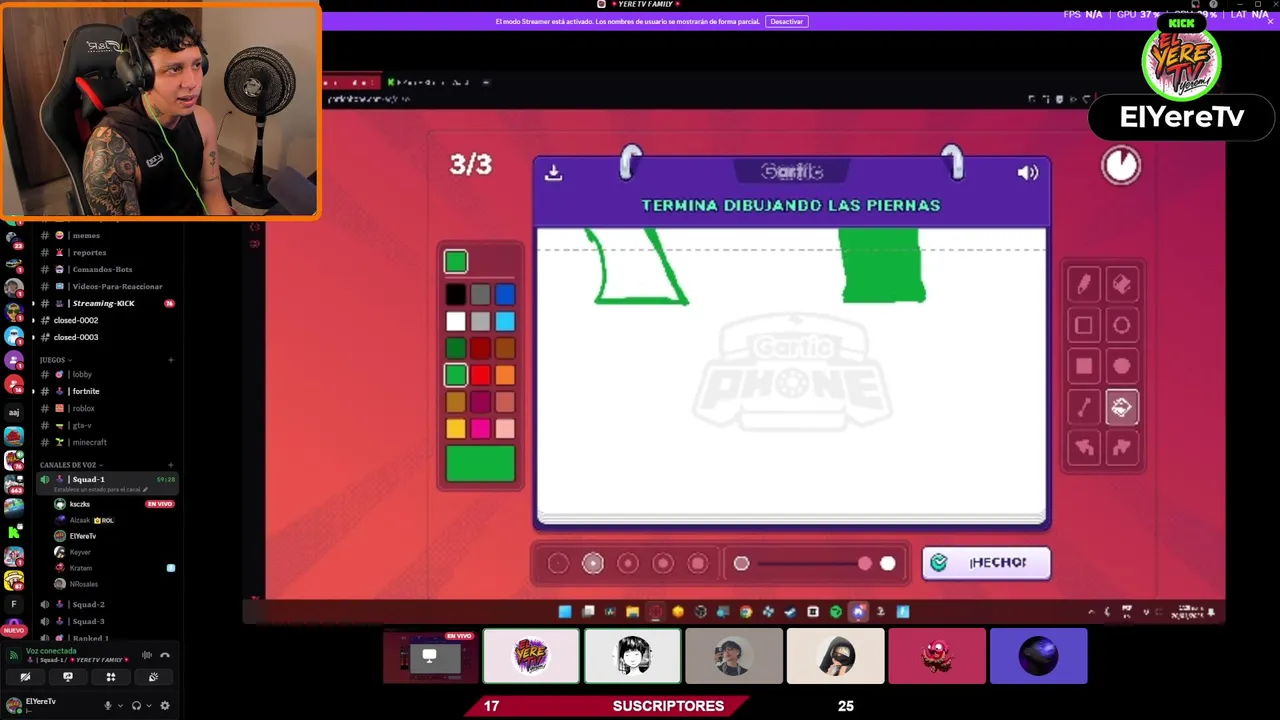Adjust the opacity slider track
Image resolution: width=1280 pixels, height=720 pixels.
click(x=814, y=564)
